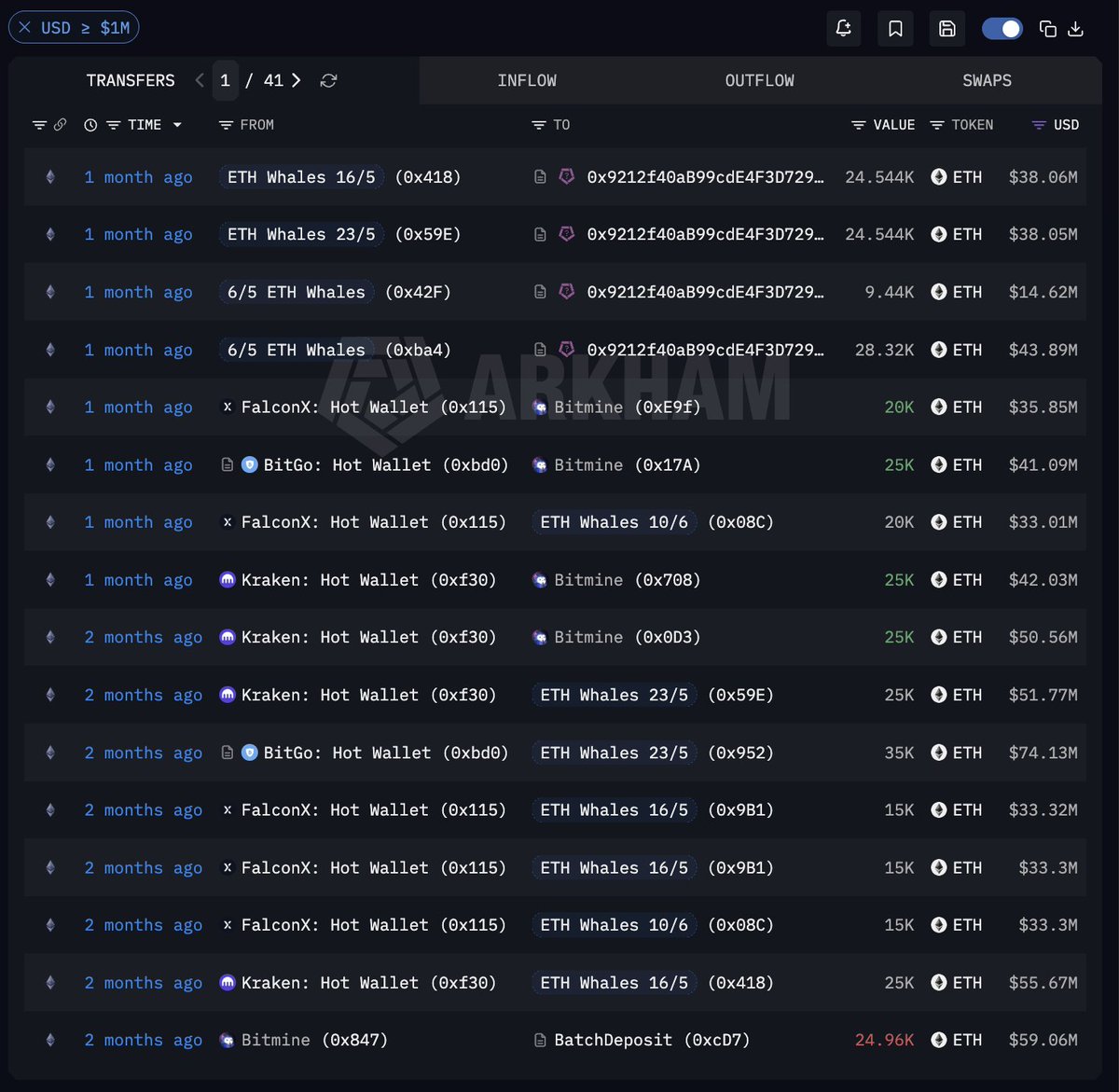
Task: Click the Kraken icon in the $55.67M row
Action: click(227, 983)
